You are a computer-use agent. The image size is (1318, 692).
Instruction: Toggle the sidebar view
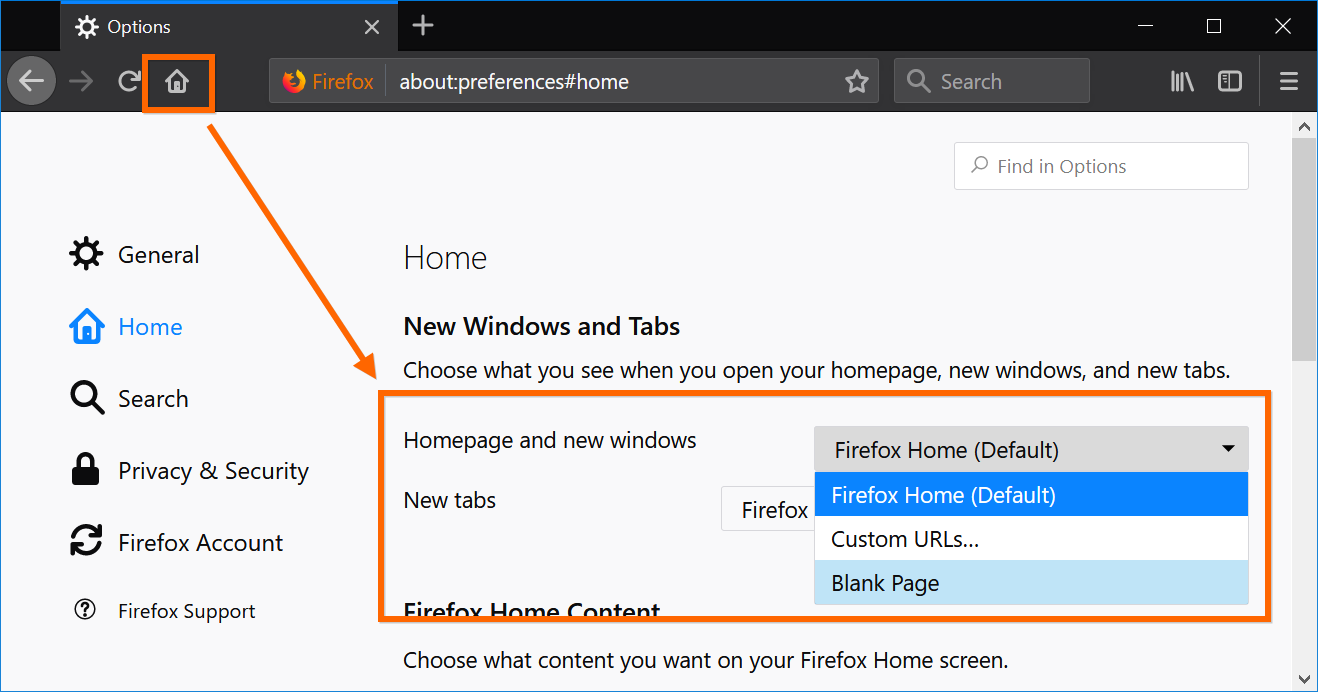click(1229, 81)
